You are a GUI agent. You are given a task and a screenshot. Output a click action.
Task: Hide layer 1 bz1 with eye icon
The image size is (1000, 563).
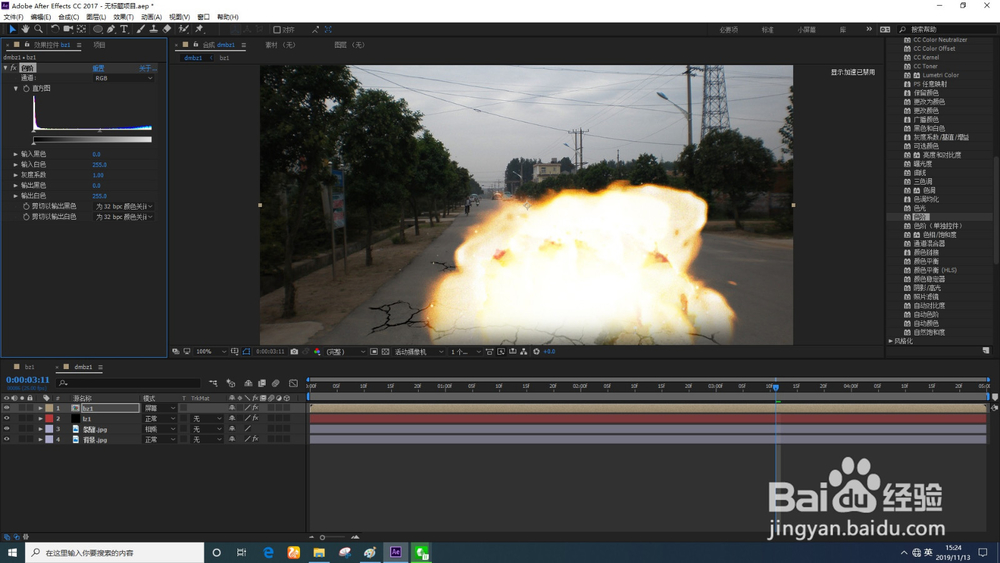6,408
